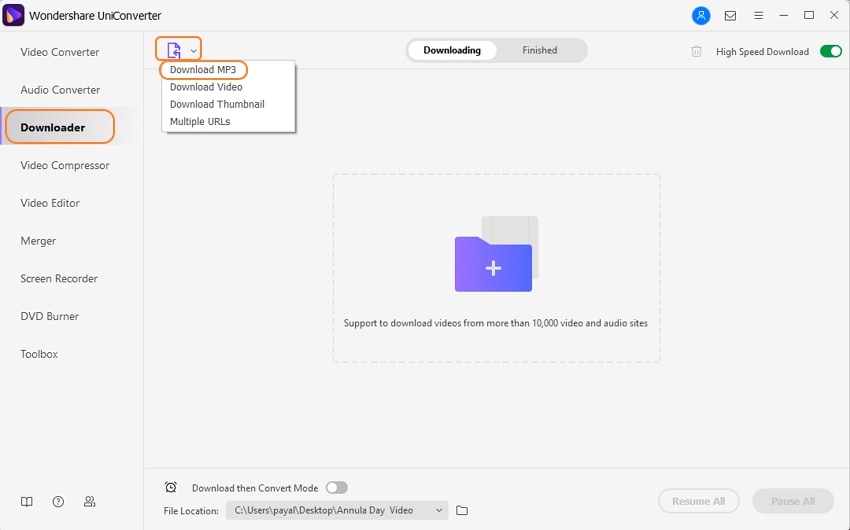Viewport: 850px width, 530px height.
Task: Open the mail message icon
Action: (730, 16)
